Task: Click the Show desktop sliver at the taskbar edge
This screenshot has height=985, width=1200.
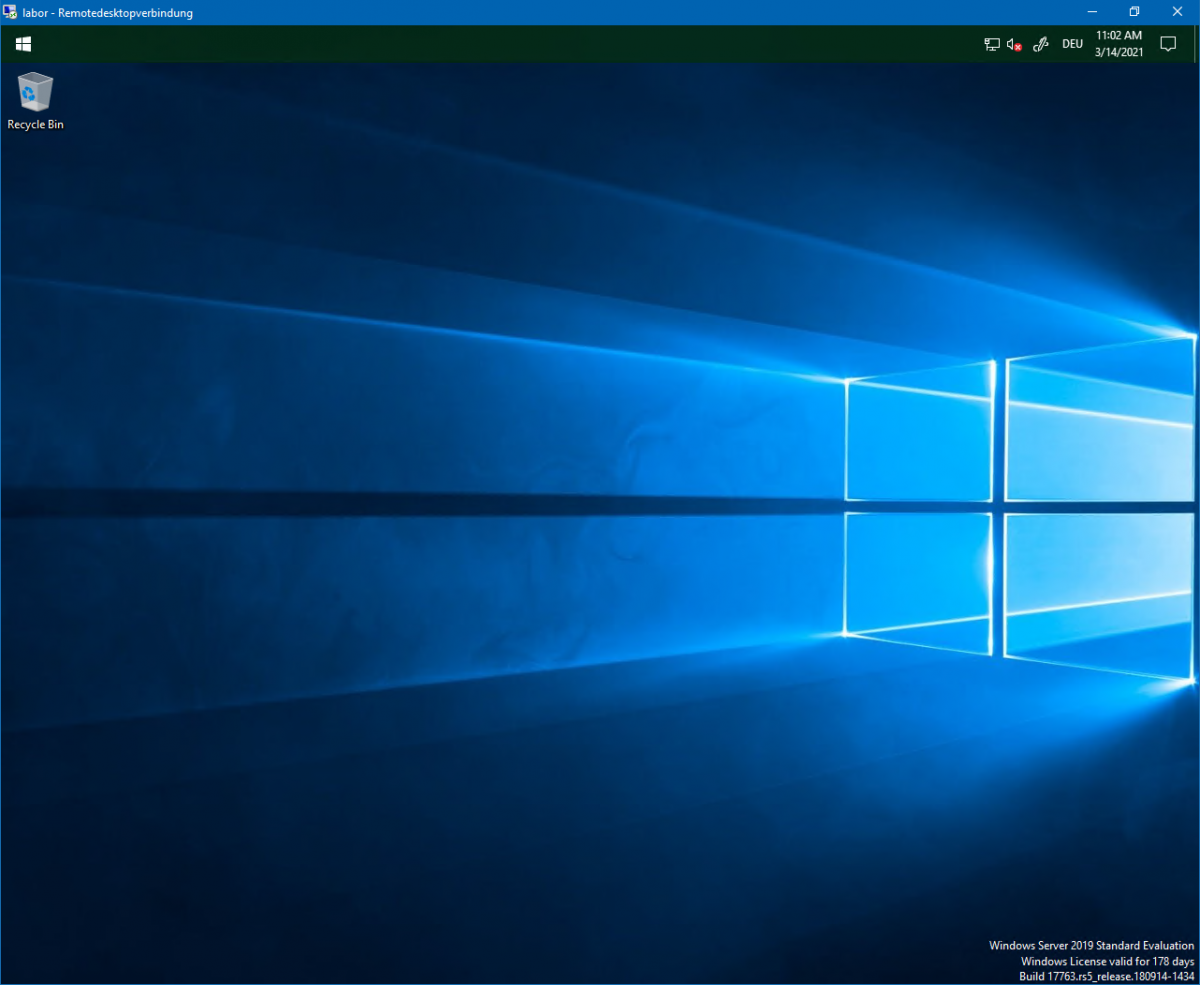Action: tap(1196, 44)
